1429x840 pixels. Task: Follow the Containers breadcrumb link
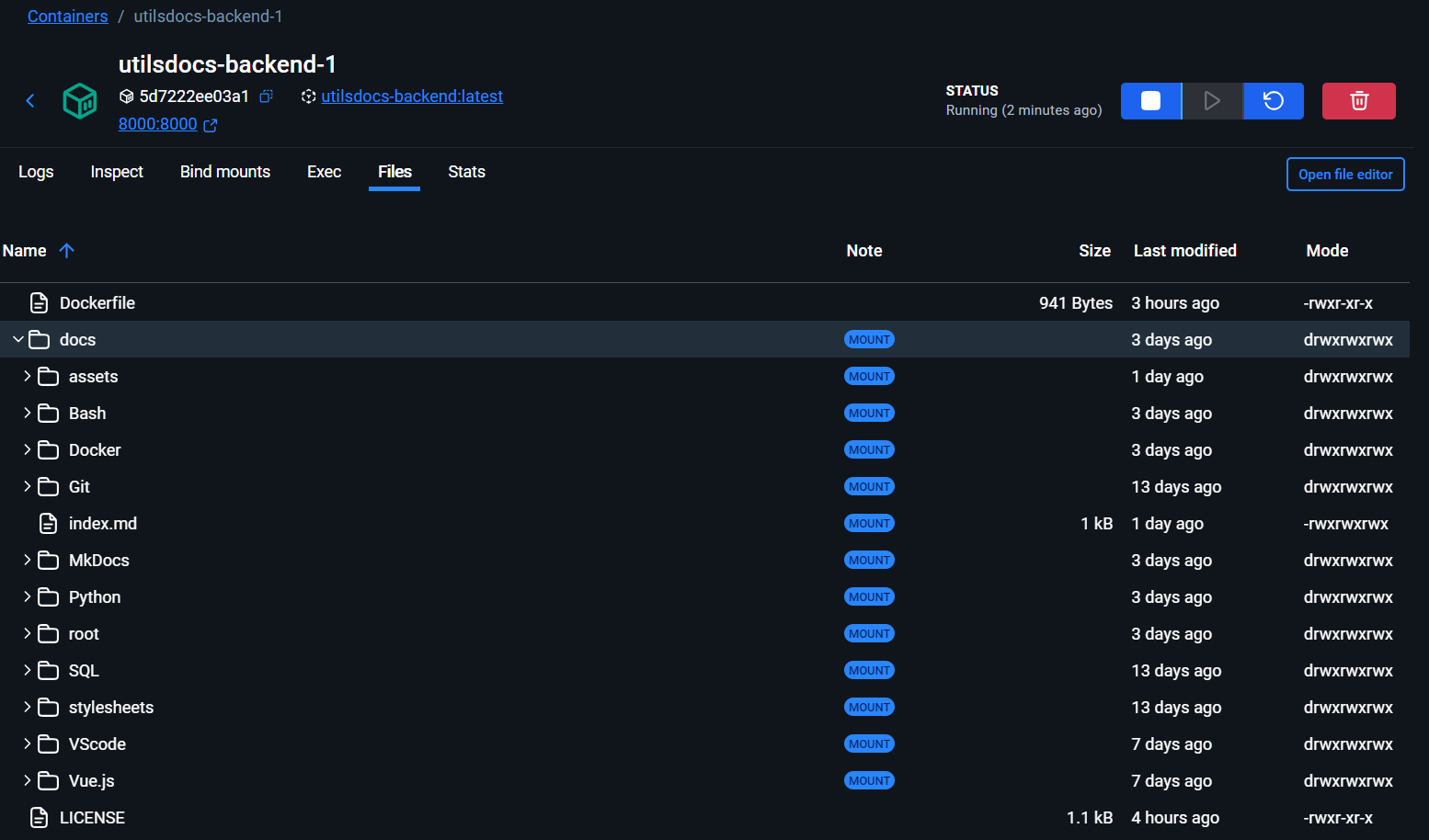click(x=67, y=17)
